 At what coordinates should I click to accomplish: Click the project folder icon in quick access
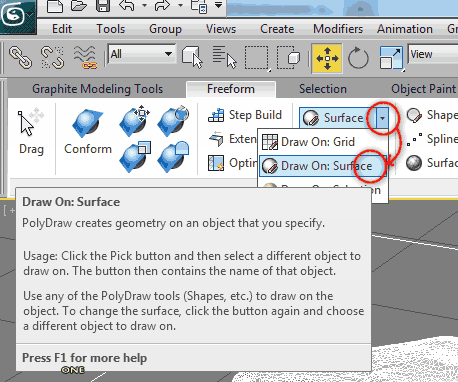tap(199, 6)
